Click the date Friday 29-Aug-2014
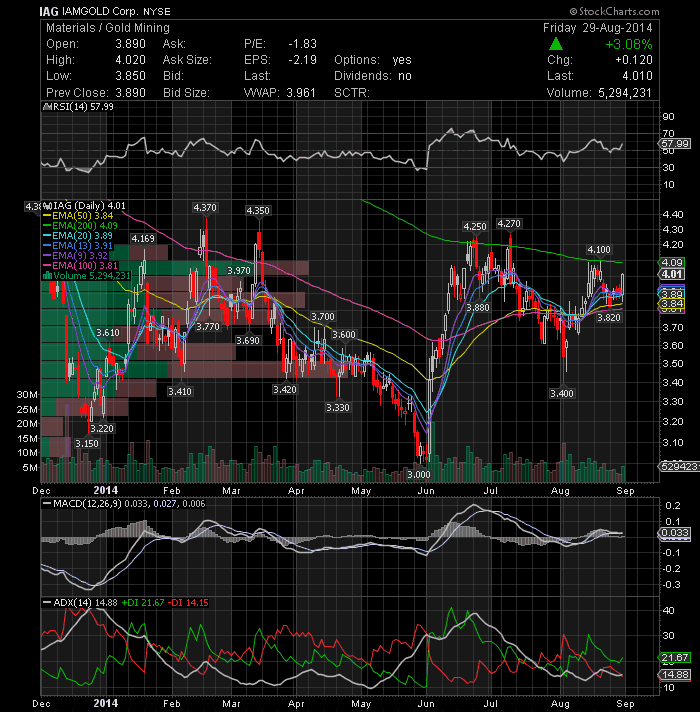The width and height of the screenshot is (700, 712). coord(597,28)
